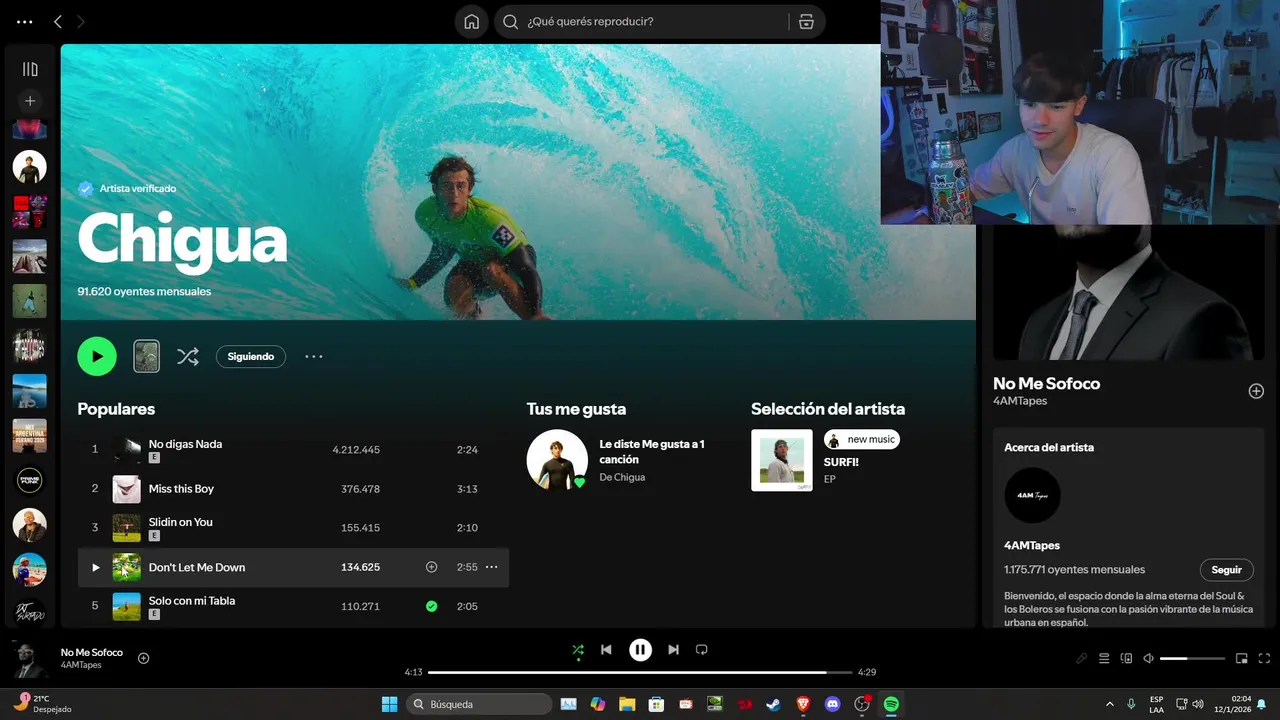Click the 'new music' badge
This screenshot has width=1280, height=720.
pyautogui.click(x=862, y=440)
